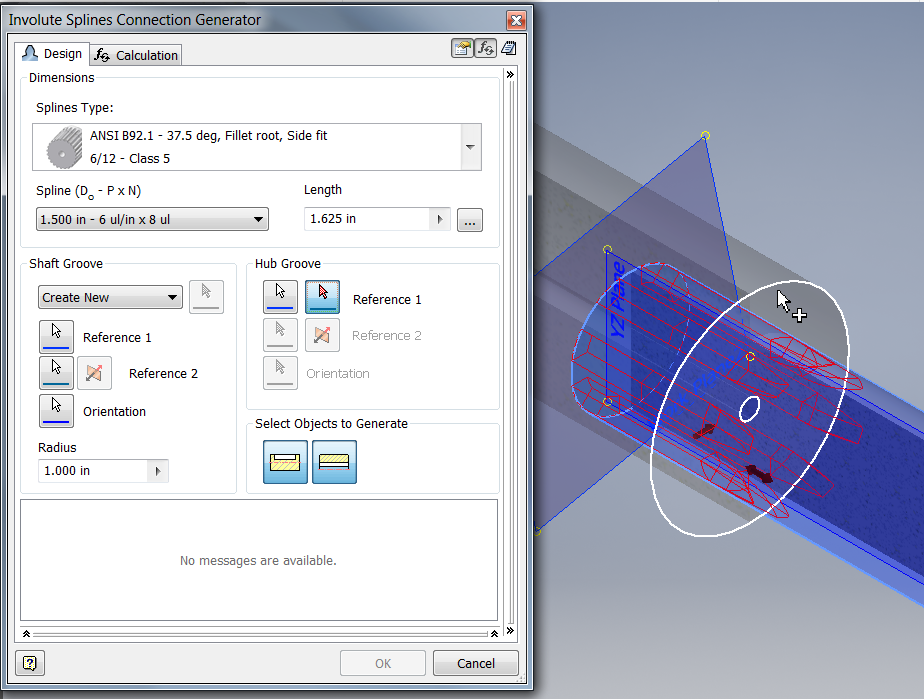Collapse message area using left up-chevrons

(x=27, y=634)
